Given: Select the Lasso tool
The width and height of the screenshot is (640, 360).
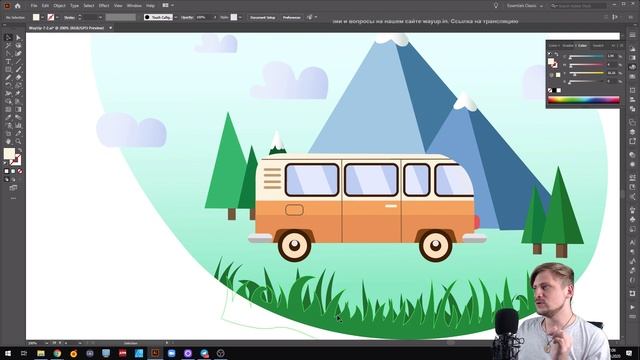Looking at the screenshot, I should pos(18,45).
